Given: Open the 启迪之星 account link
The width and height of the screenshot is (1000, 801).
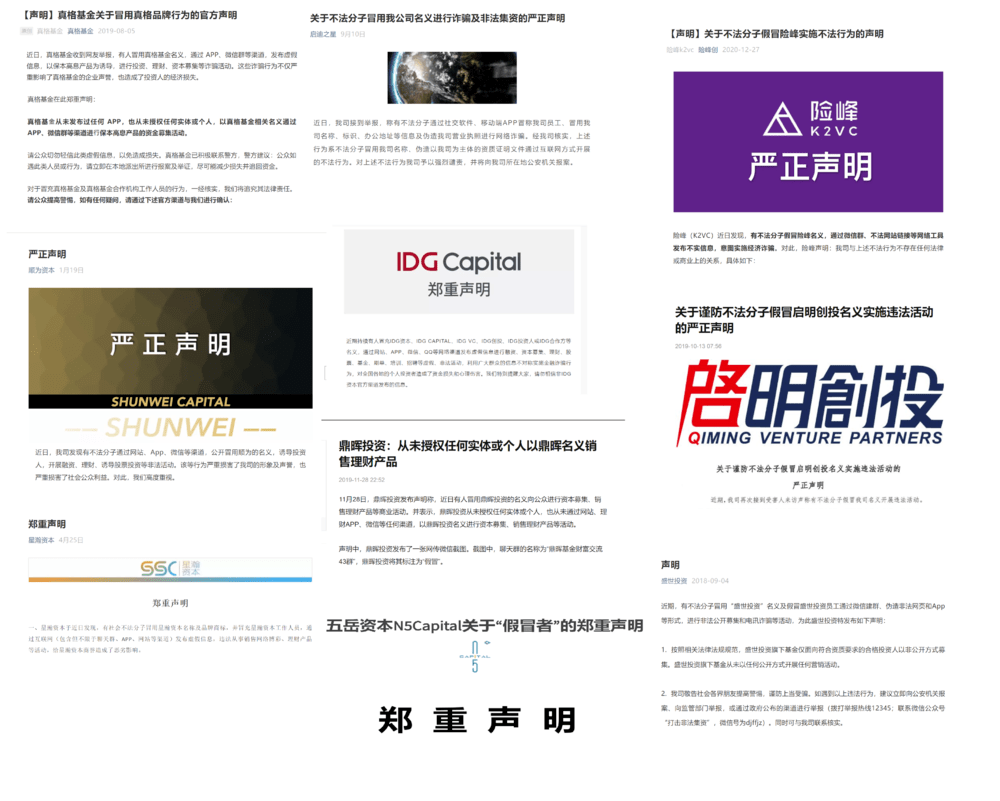Looking at the screenshot, I should (323, 34).
